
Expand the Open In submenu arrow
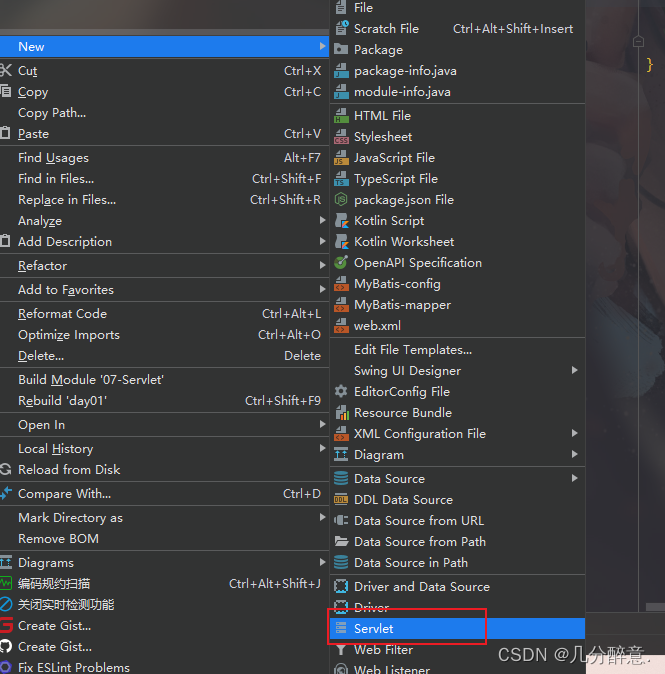[322, 424]
